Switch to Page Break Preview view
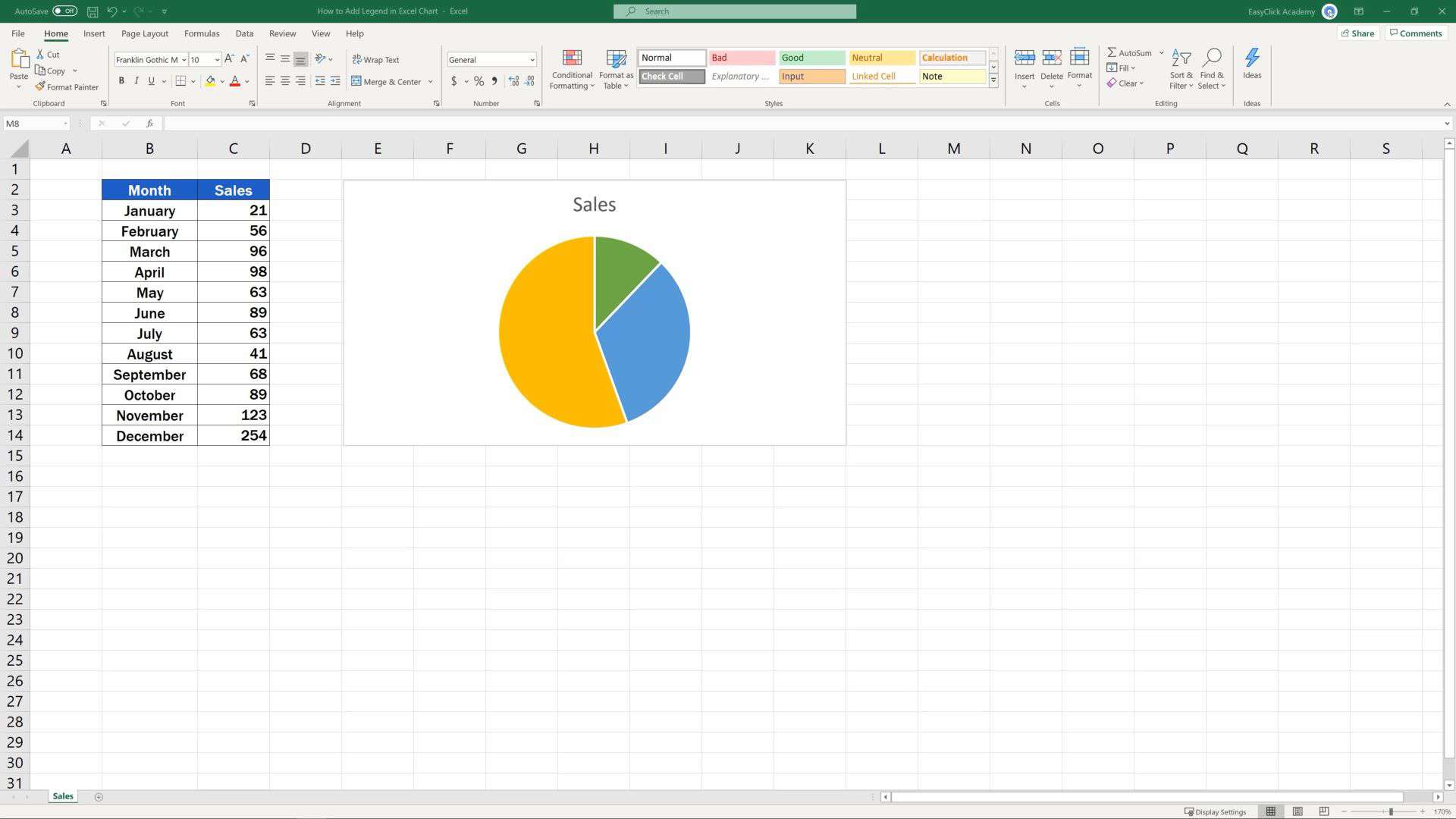1456x819 pixels. [1323, 811]
